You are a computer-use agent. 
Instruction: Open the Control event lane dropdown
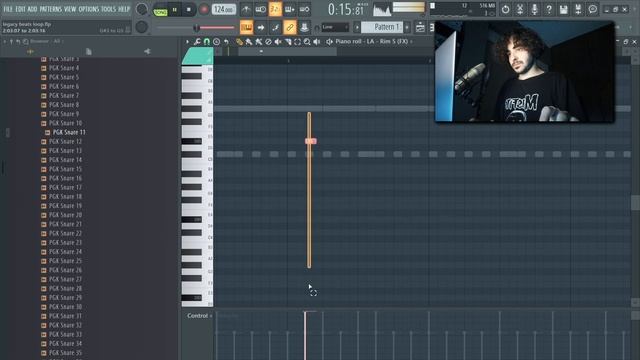(x=200, y=316)
